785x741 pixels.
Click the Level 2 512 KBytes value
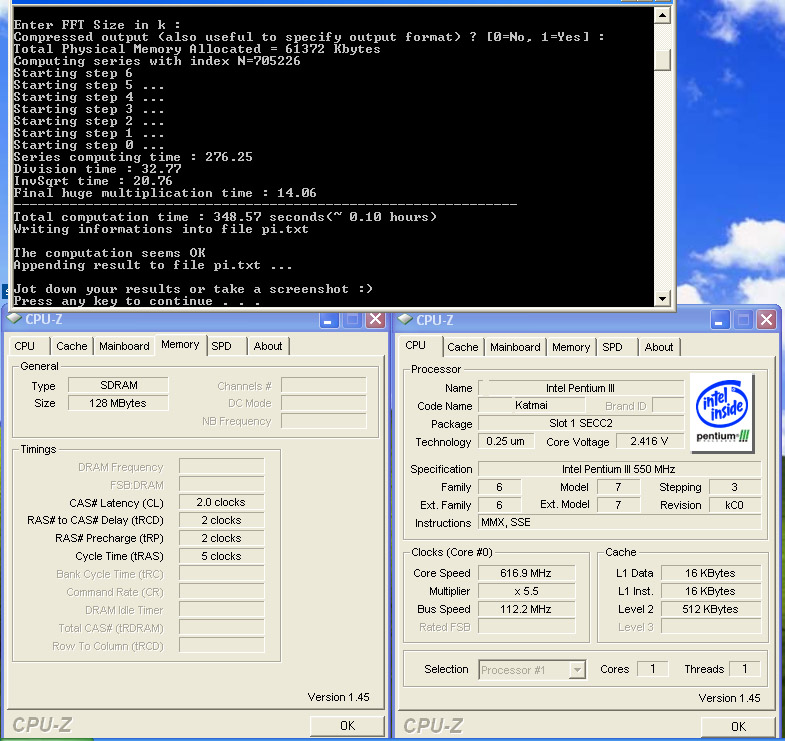(x=710, y=609)
